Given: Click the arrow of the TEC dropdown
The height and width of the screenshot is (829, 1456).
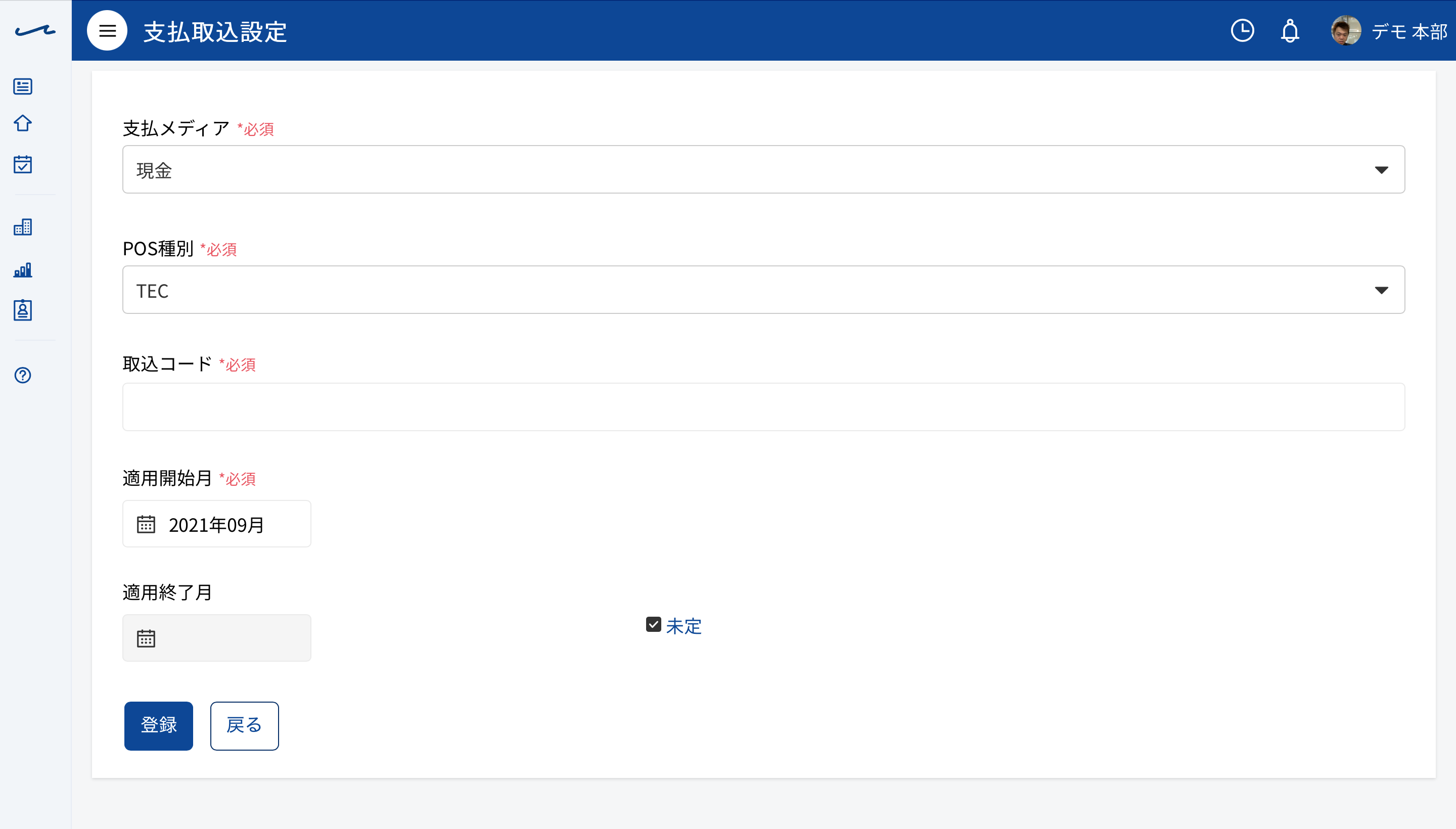Looking at the screenshot, I should [x=1381, y=290].
